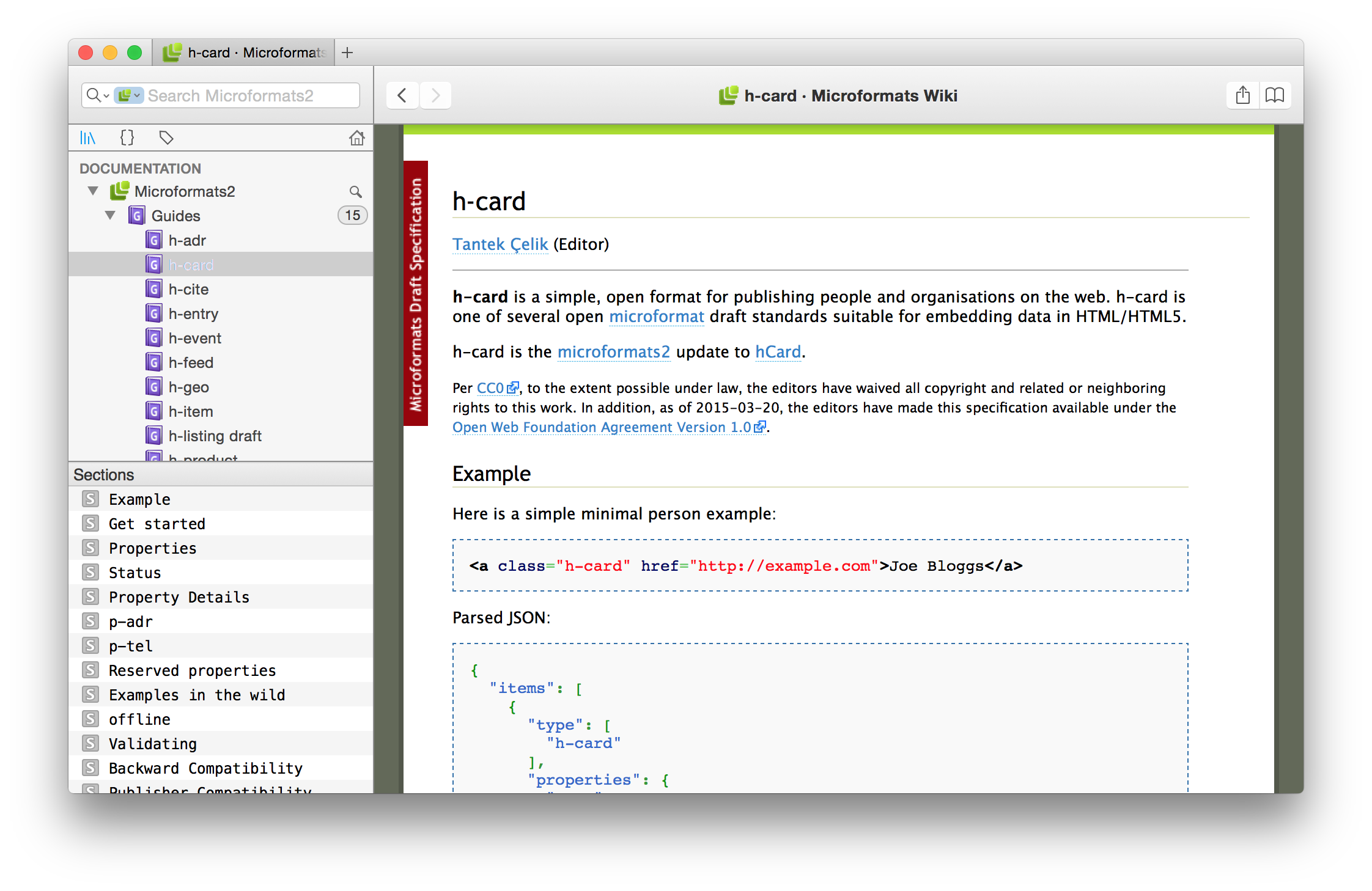Open the tags view icon
This screenshot has height=891, width=1372.
coord(166,138)
